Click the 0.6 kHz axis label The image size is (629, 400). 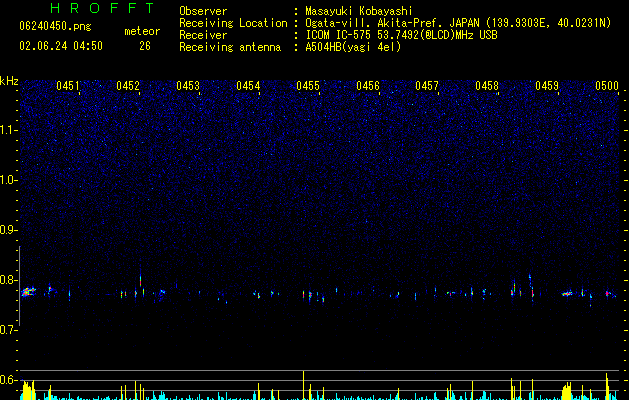pos(9,380)
